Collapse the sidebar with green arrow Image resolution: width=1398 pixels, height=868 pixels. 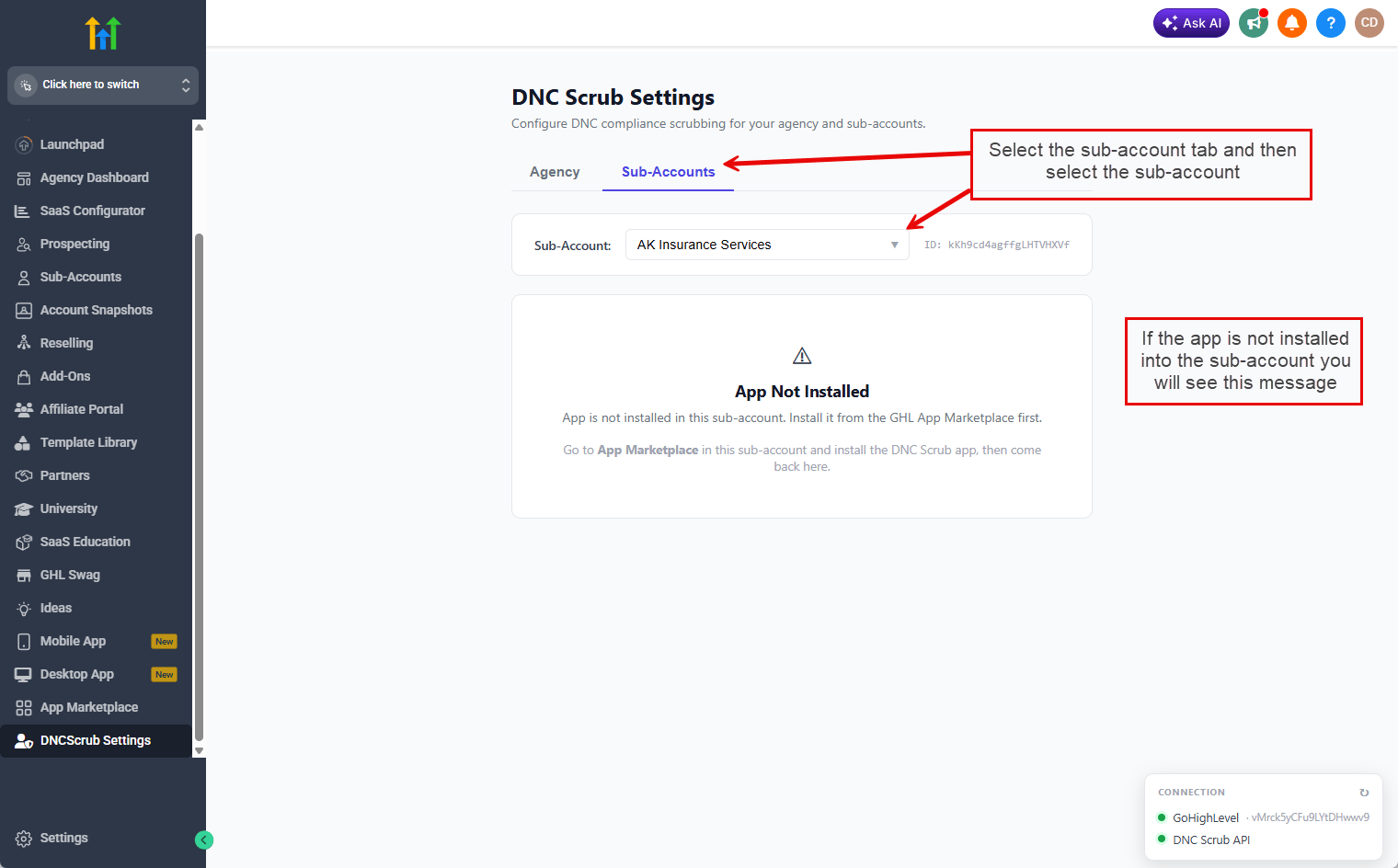pos(204,839)
